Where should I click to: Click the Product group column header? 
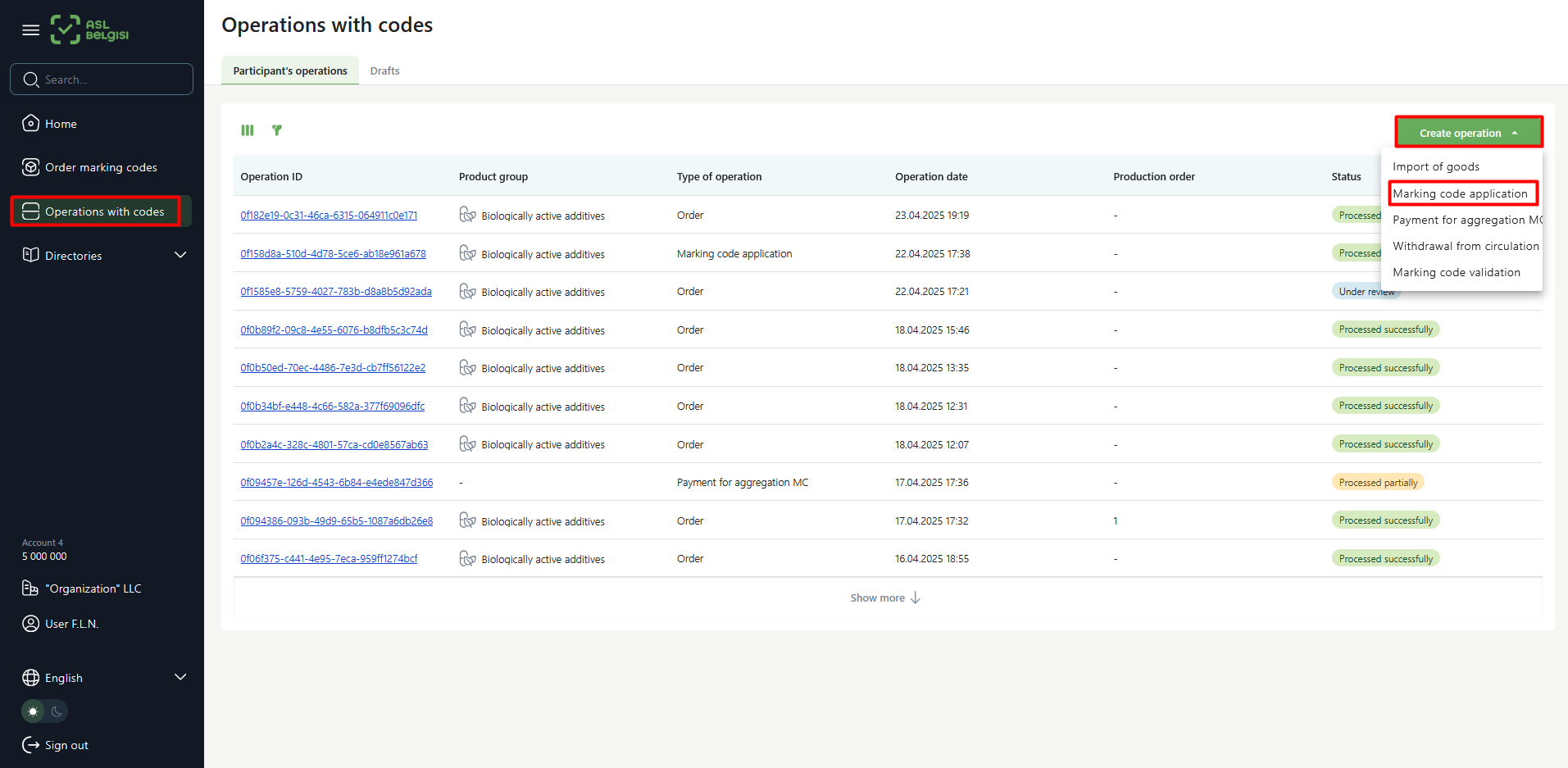click(493, 176)
